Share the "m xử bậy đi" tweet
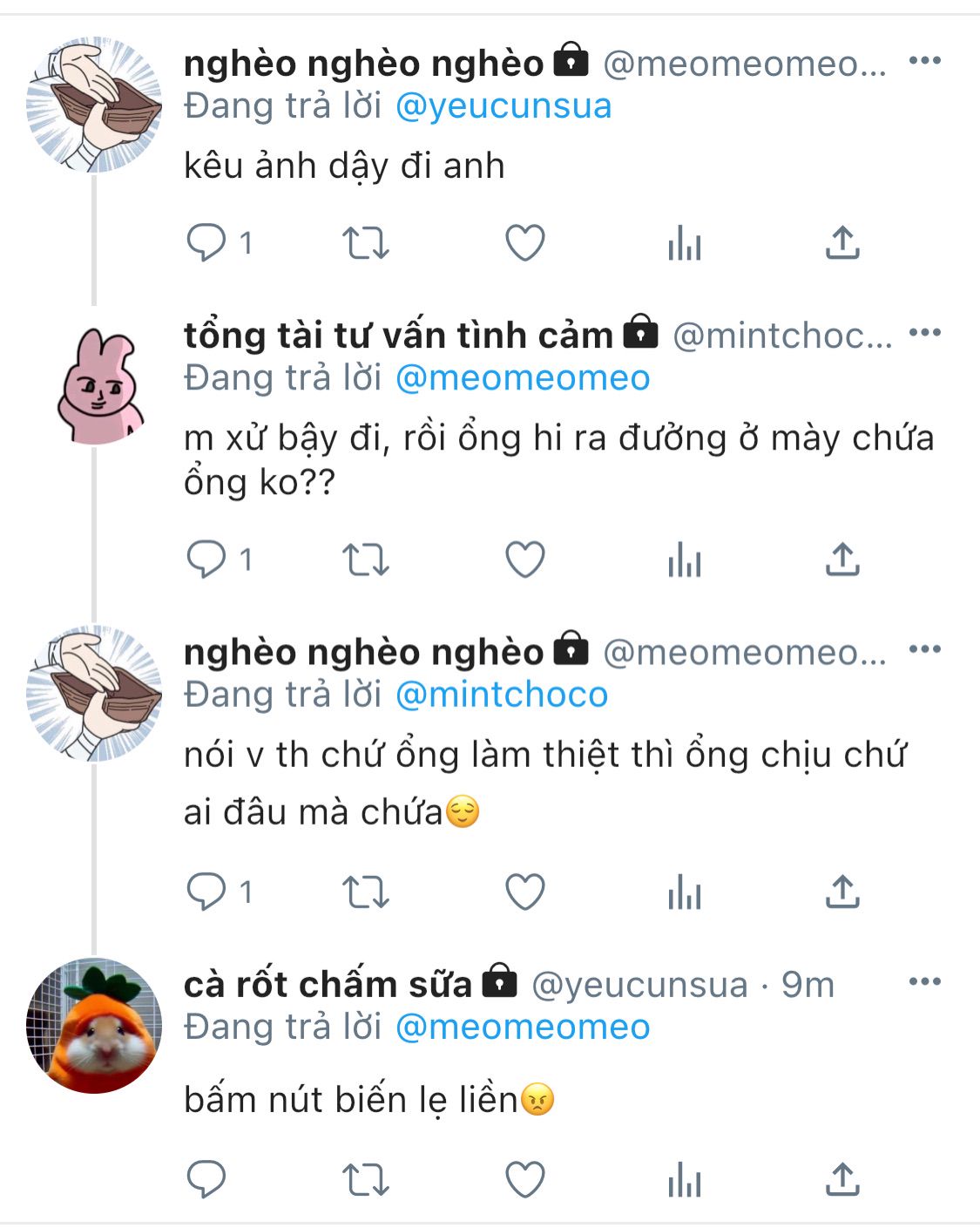 click(x=842, y=560)
